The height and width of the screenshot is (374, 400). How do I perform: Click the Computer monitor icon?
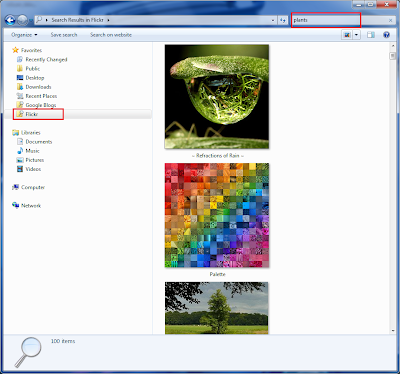click(x=15, y=187)
